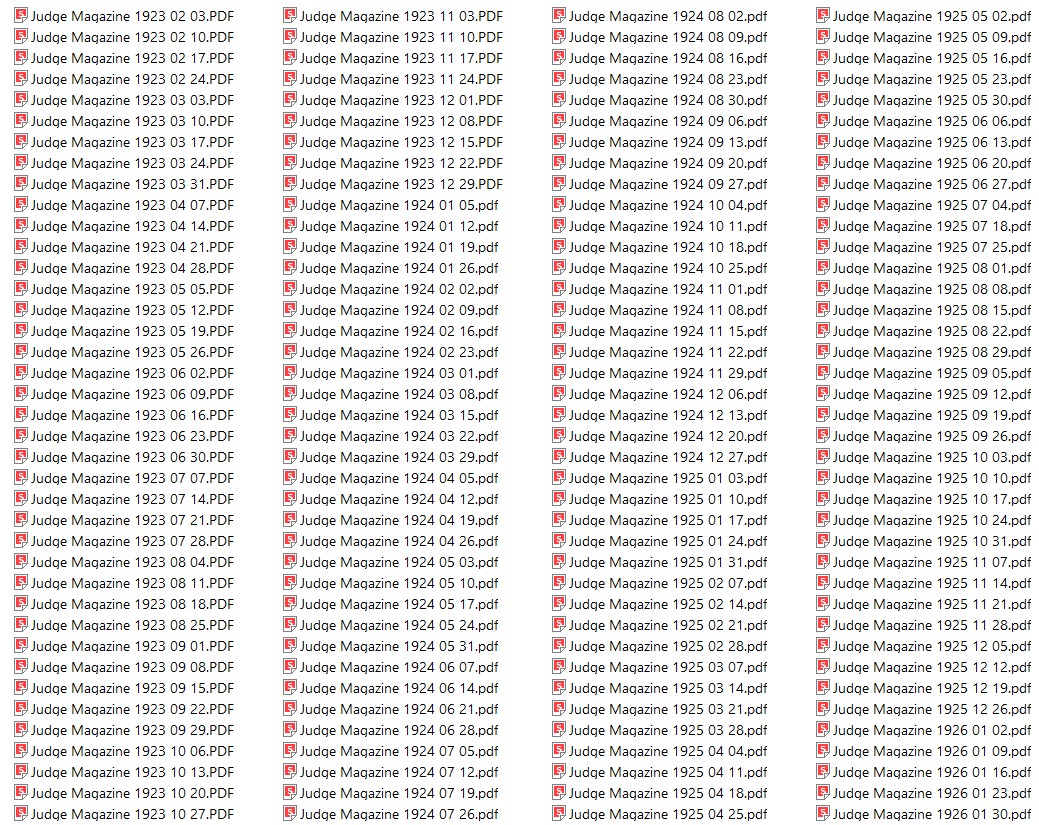Select file Judge Magazine 1923 04 07.PDF
Image resolution: width=1039 pixels, height=825 pixels.
[124, 205]
